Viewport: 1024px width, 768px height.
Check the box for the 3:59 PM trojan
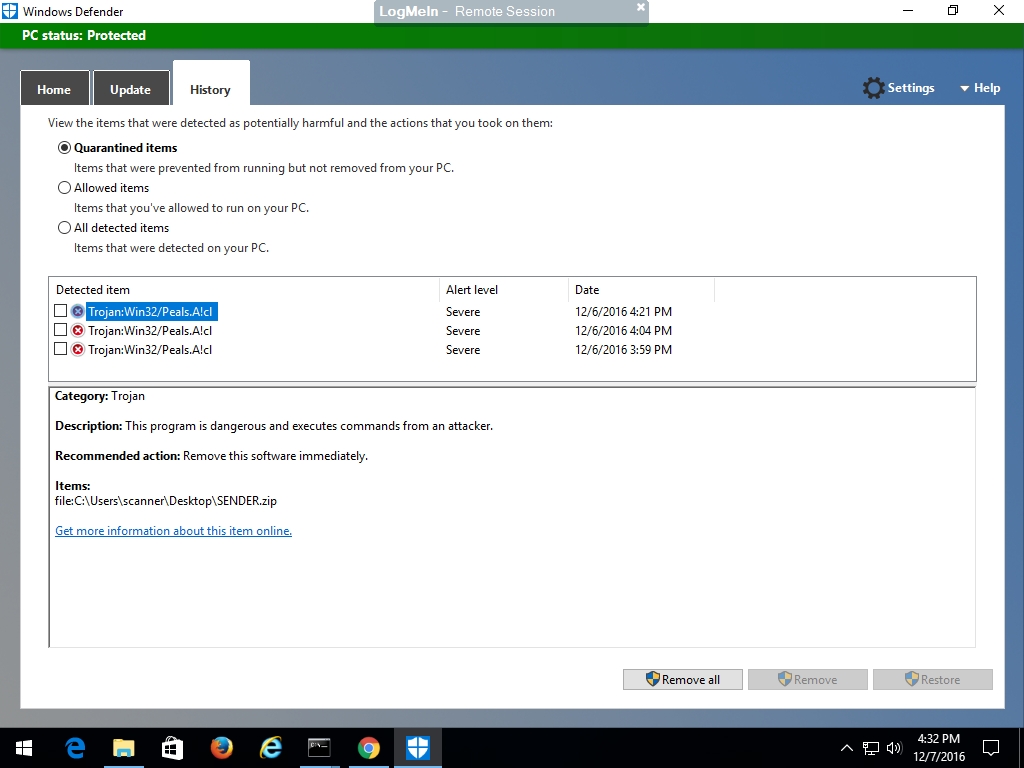60,349
